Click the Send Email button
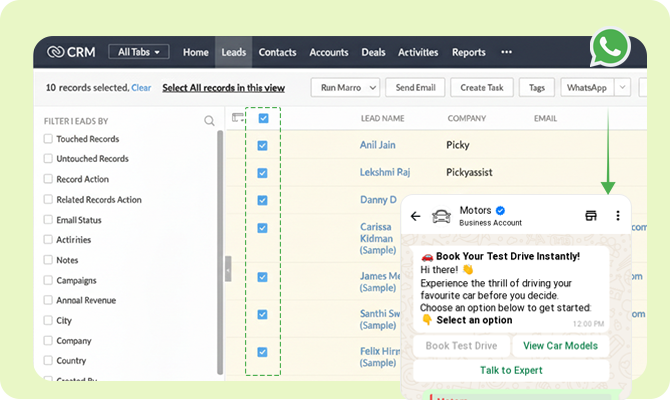 pyautogui.click(x=415, y=88)
